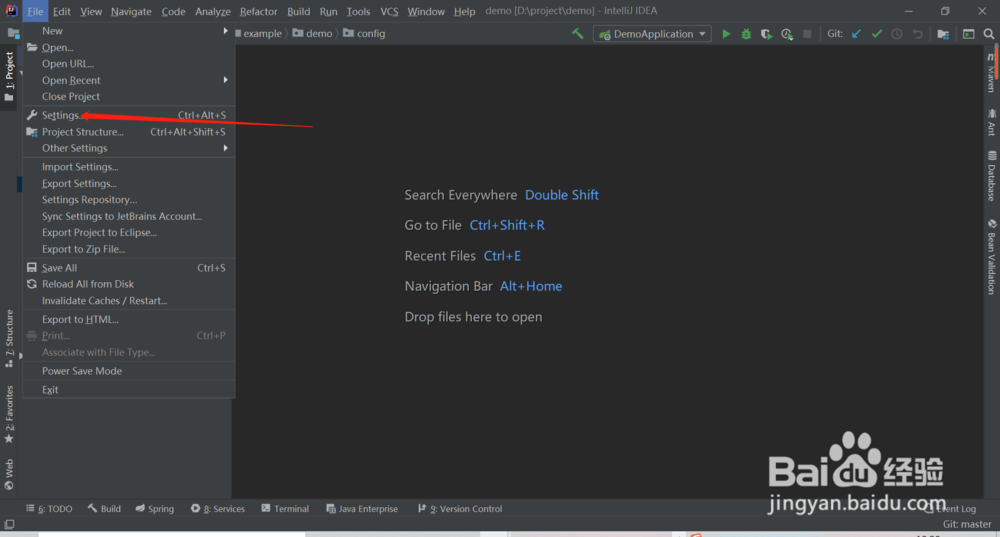Open the Tools menu

[x=358, y=11]
